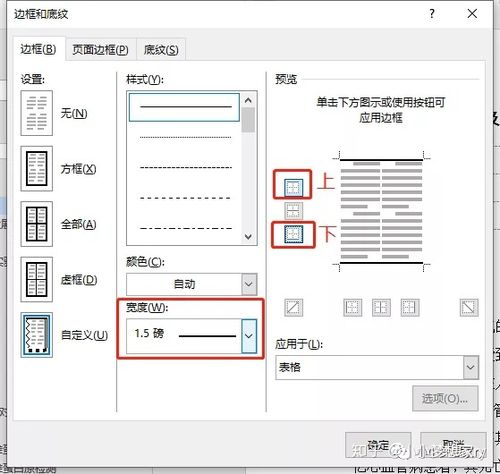Click the 方框(X) label text
Viewport: 500px width, 474px height.
(x=78, y=169)
